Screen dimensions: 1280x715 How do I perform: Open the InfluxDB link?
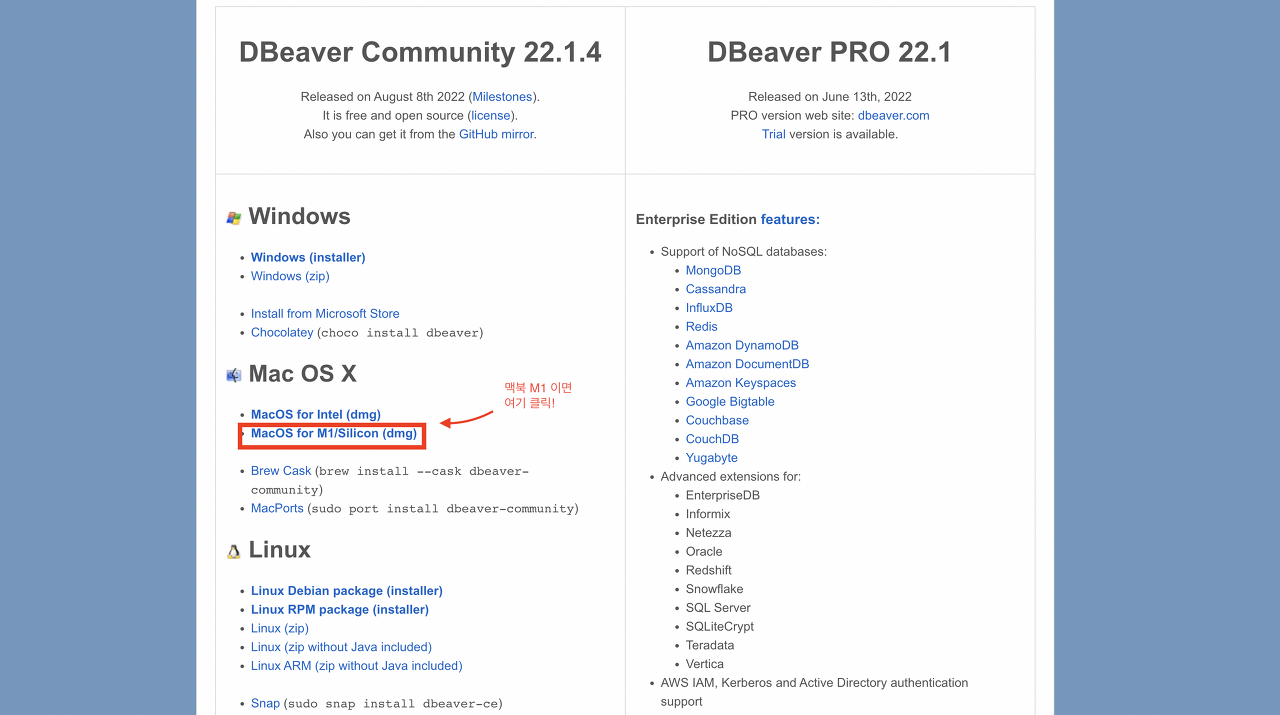[x=709, y=308]
